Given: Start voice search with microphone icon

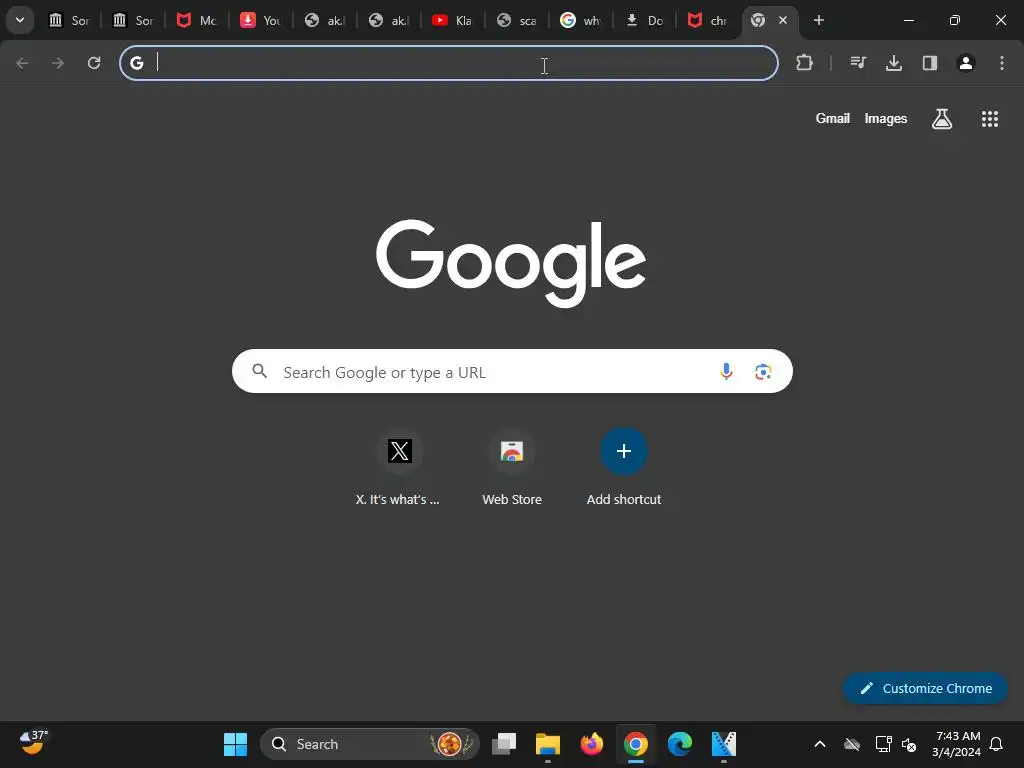Looking at the screenshot, I should [726, 372].
